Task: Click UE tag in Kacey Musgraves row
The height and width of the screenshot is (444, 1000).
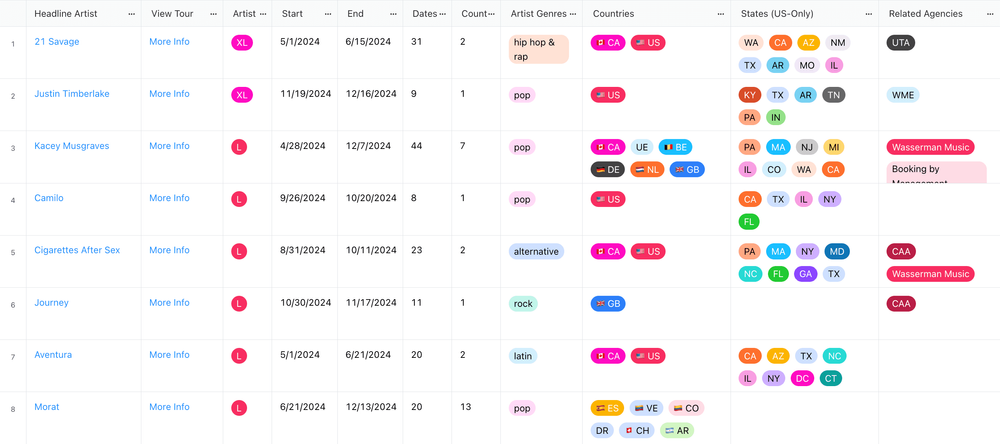Action: pyautogui.click(x=642, y=147)
